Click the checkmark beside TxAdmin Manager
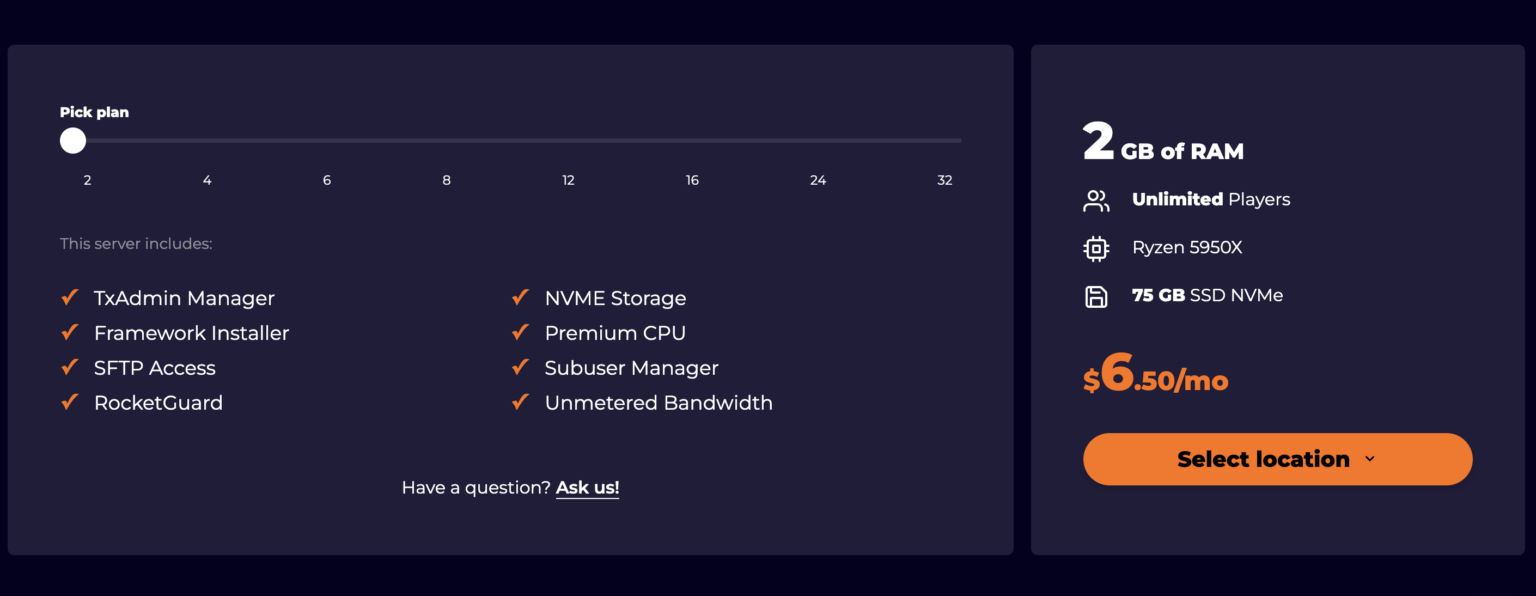1536x596 pixels. click(69, 297)
